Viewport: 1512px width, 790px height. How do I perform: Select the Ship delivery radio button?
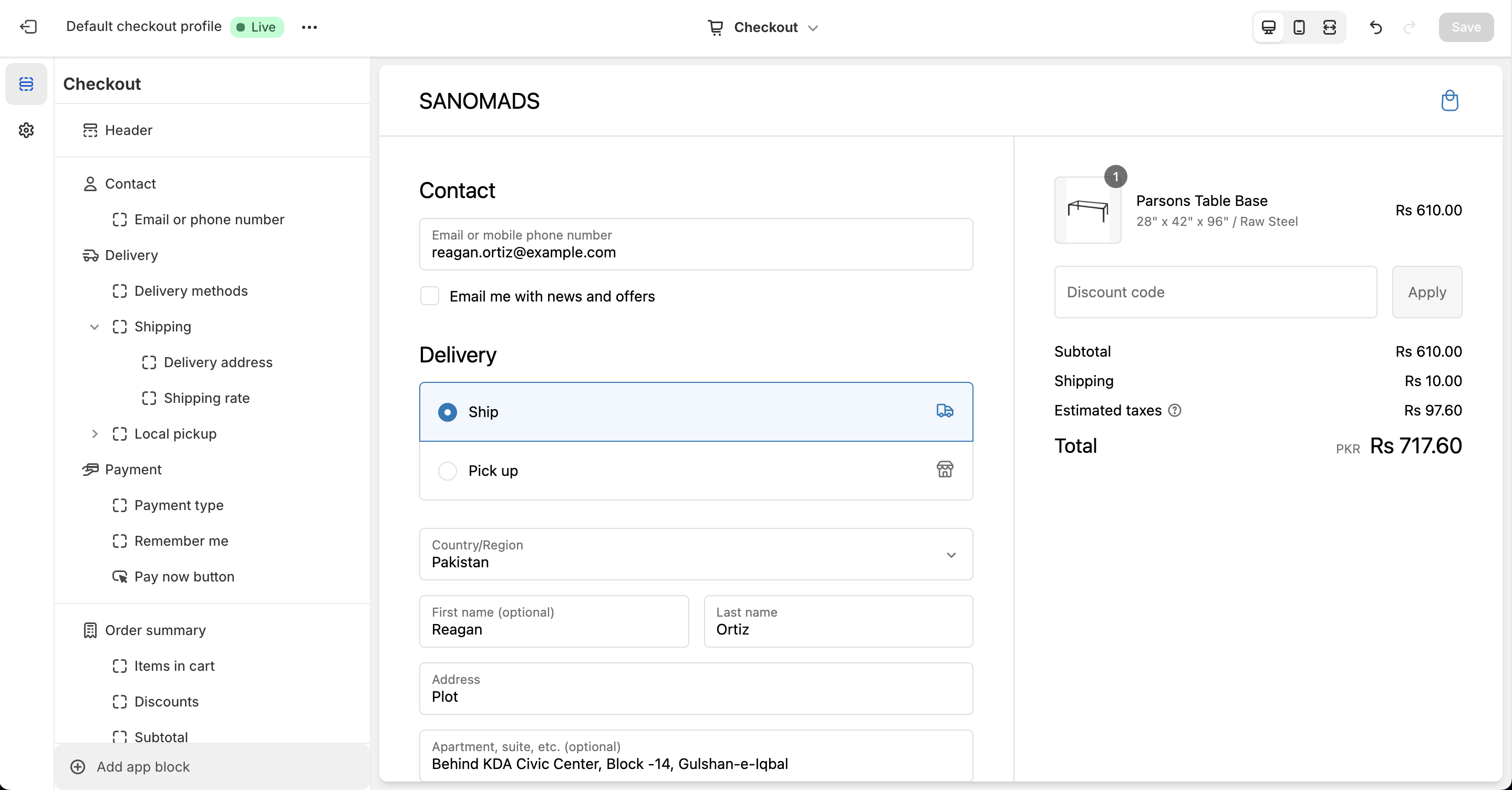(447, 412)
